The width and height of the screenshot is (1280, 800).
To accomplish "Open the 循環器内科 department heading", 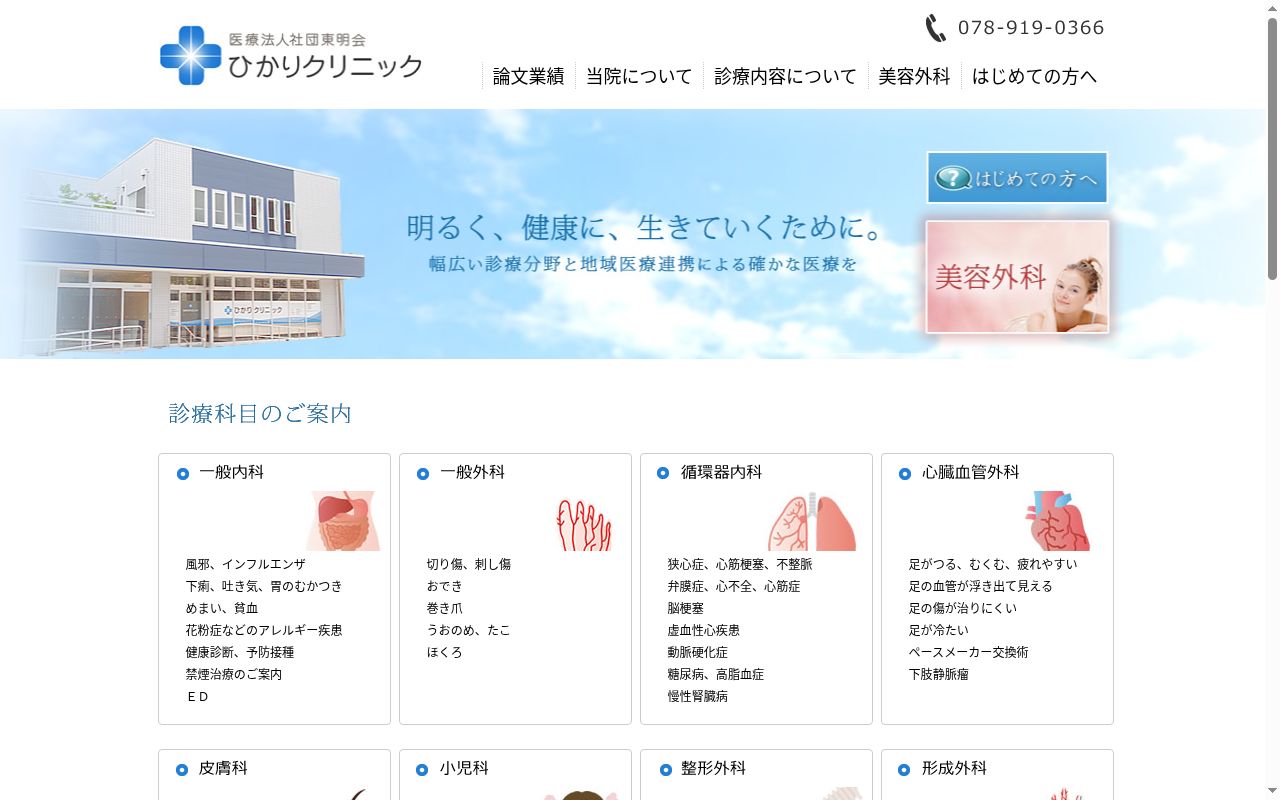I will tap(721, 472).
